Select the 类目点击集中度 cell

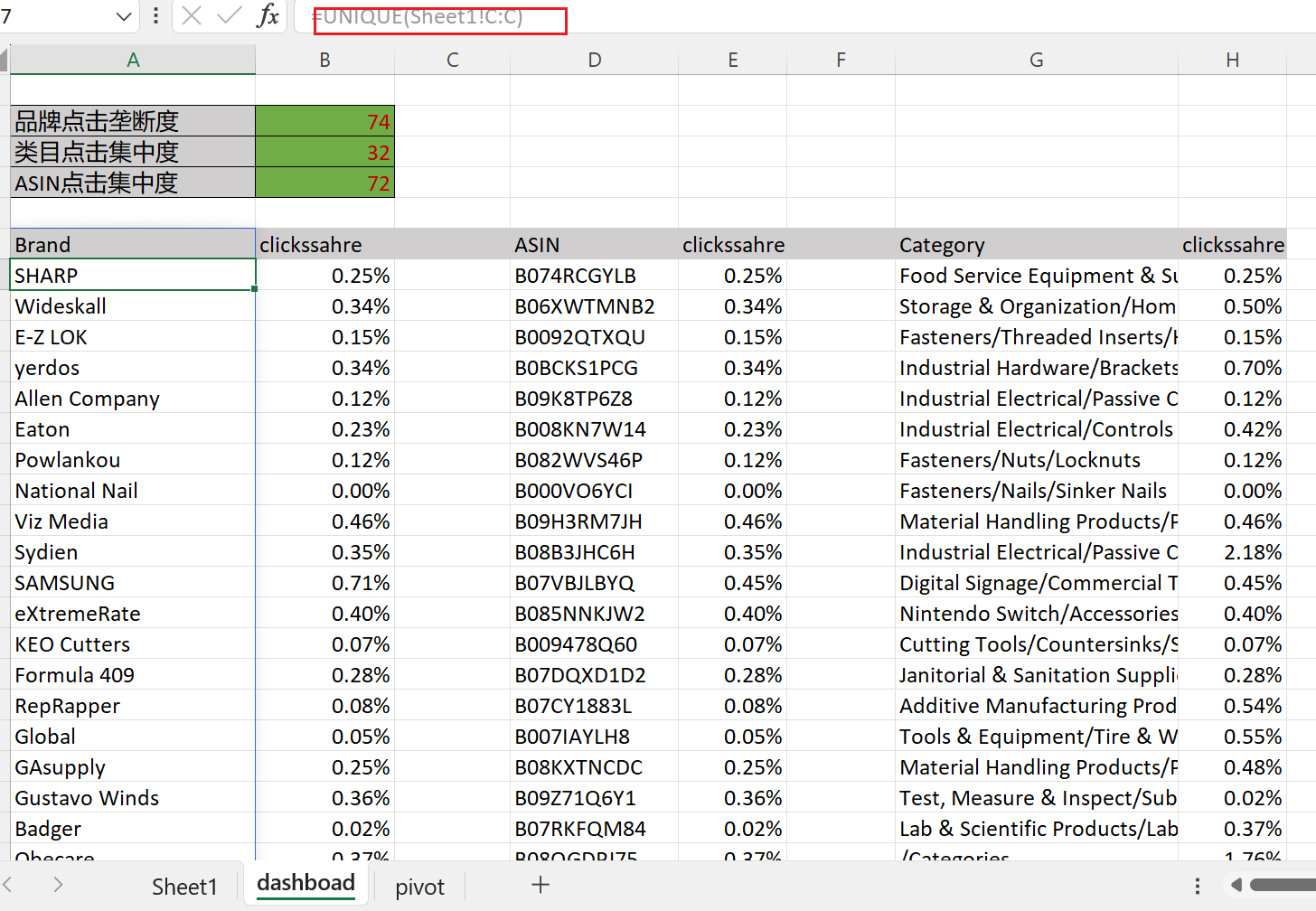click(x=133, y=152)
